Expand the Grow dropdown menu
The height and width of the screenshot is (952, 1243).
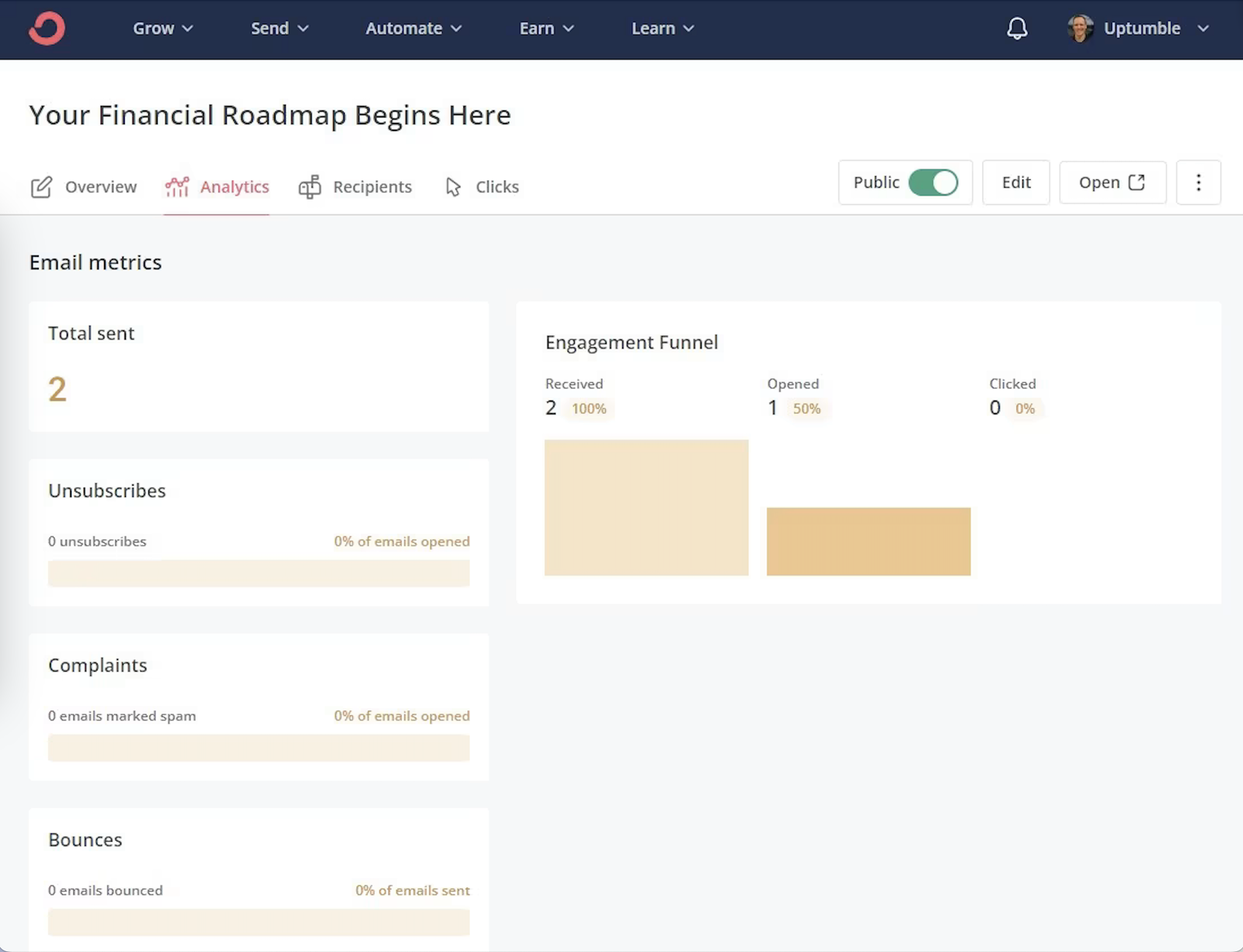162,29
